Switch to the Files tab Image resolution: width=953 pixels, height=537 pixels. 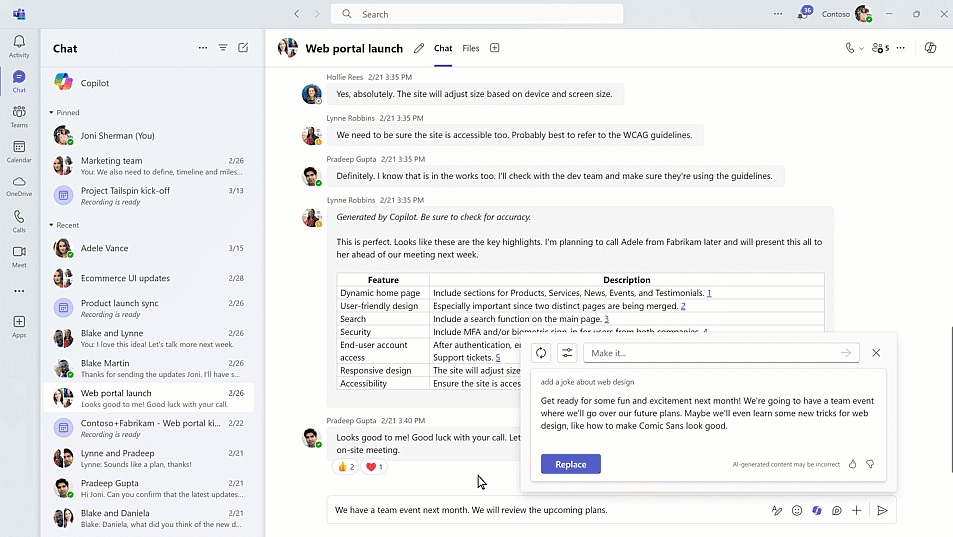click(470, 48)
